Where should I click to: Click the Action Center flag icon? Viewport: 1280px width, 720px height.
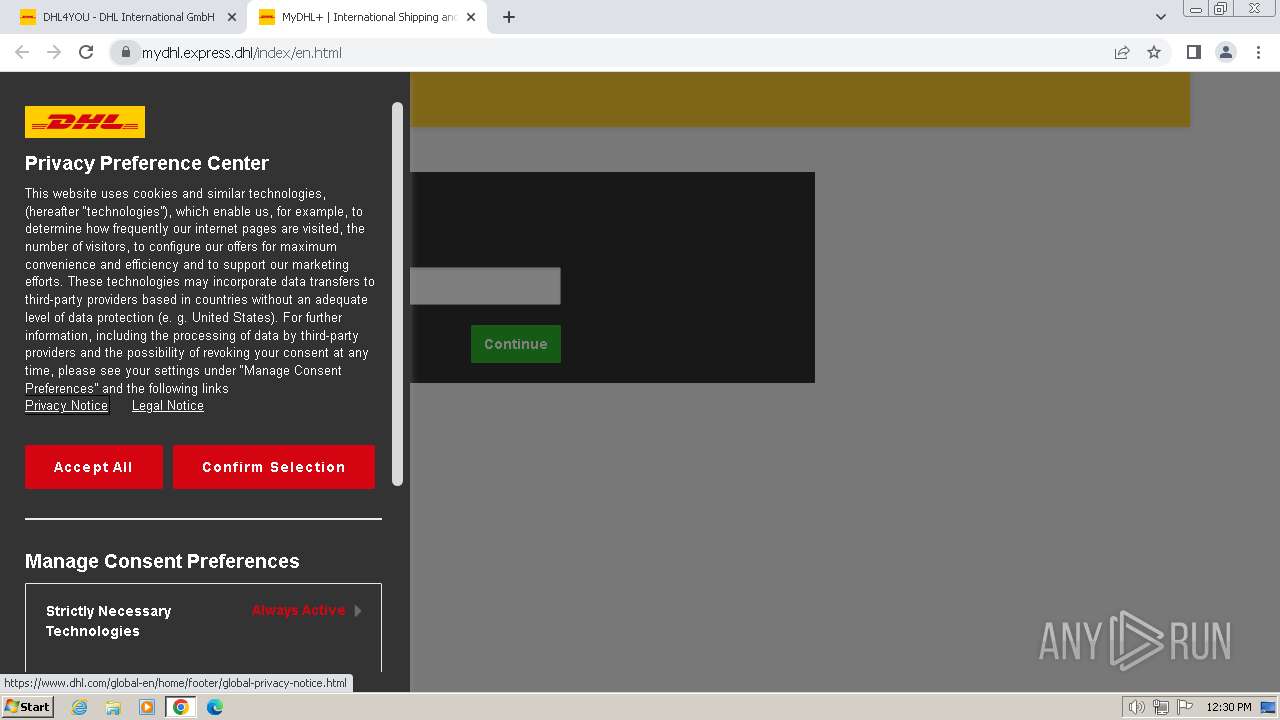click(1184, 707)
